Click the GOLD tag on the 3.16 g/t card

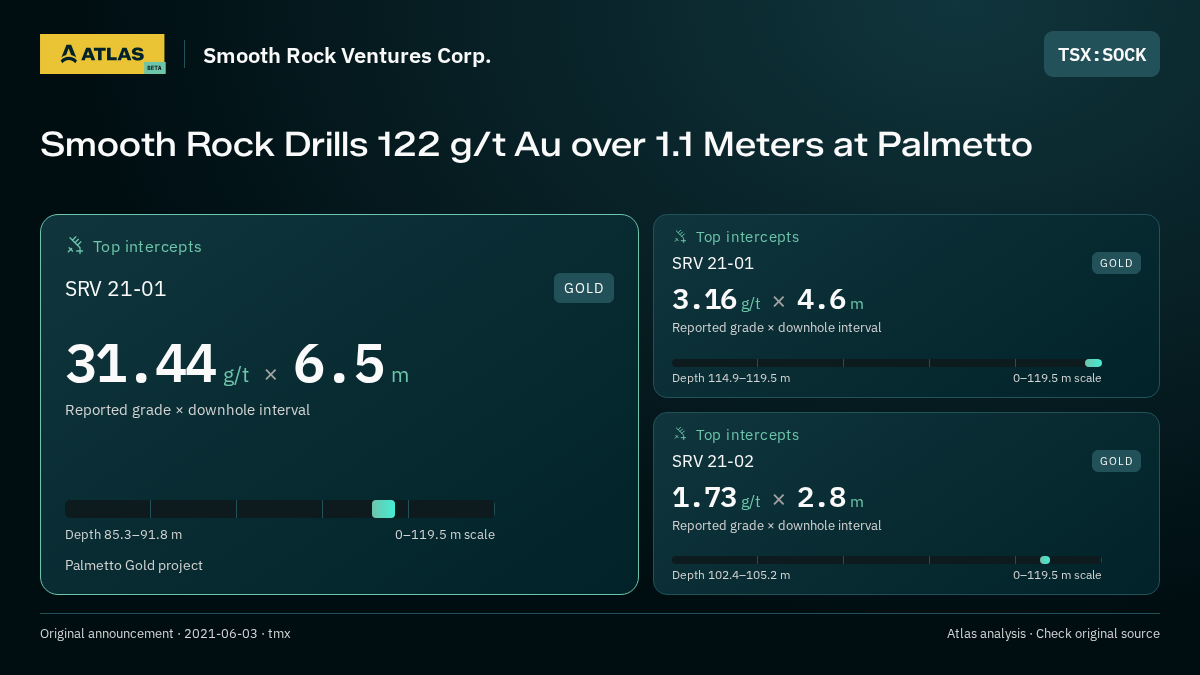tap(1116, 263)
